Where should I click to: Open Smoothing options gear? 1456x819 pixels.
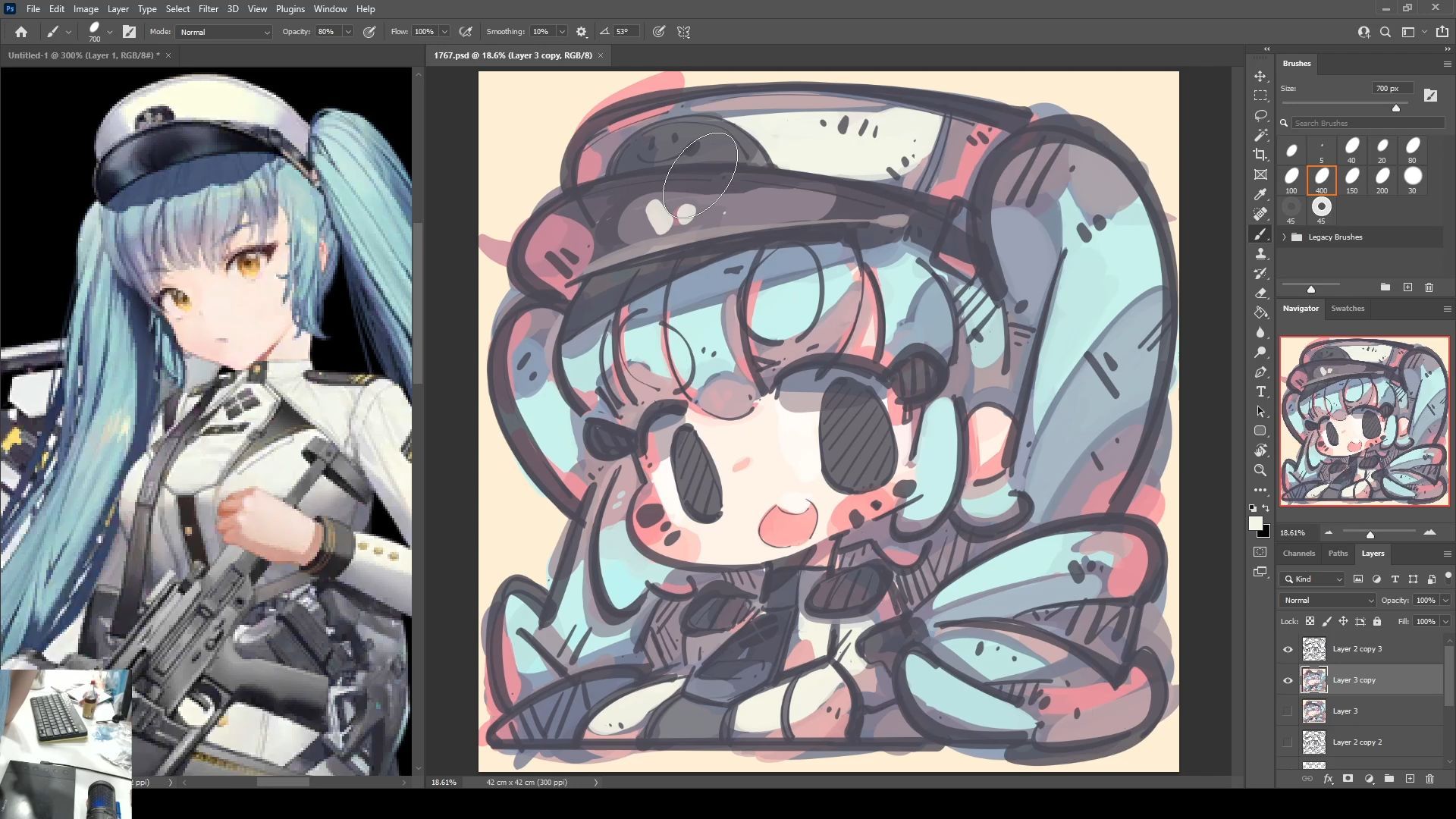pyautogui.click(x=582, y=32)
